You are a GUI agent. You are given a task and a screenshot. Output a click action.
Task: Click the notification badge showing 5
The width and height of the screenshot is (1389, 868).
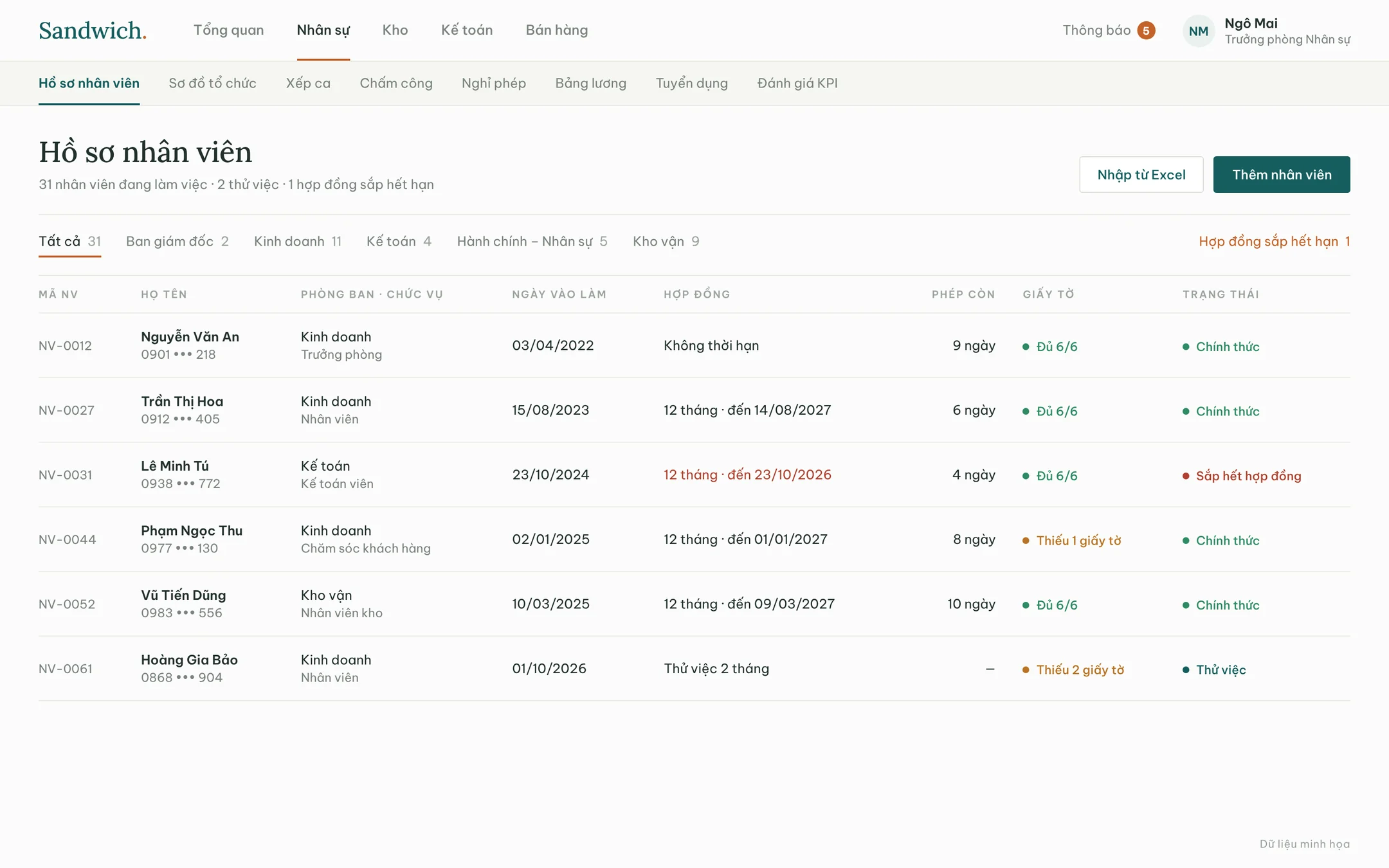(1146, 30)
